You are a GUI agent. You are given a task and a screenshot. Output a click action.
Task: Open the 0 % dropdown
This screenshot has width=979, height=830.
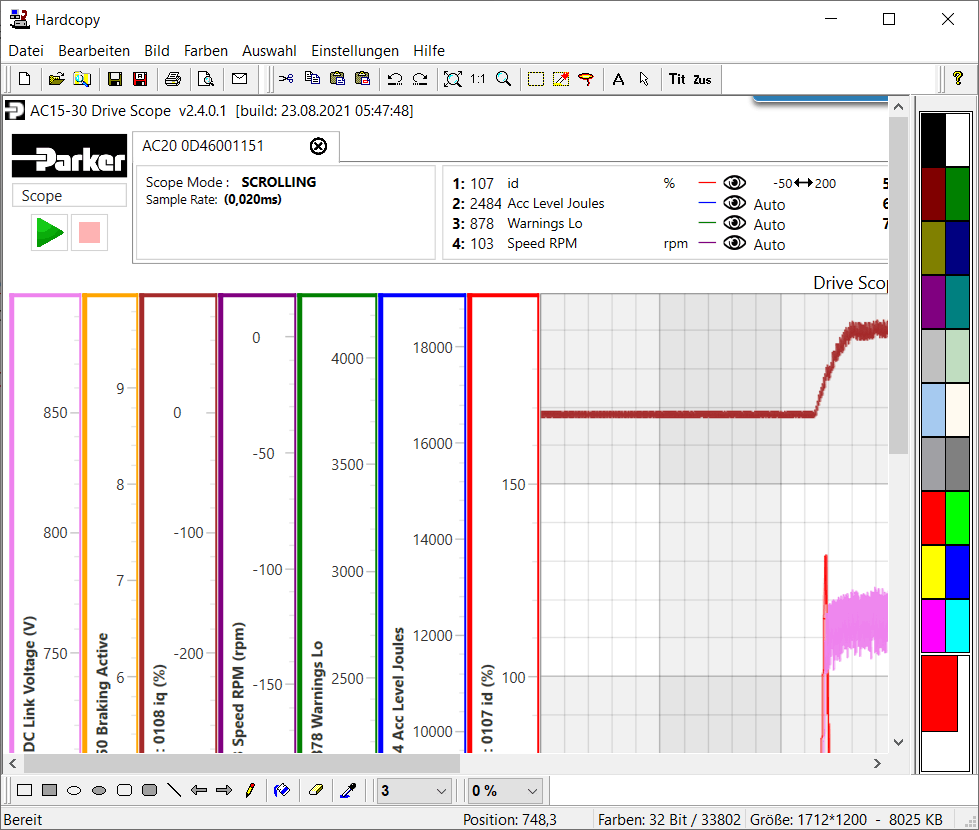pos(504,791)
